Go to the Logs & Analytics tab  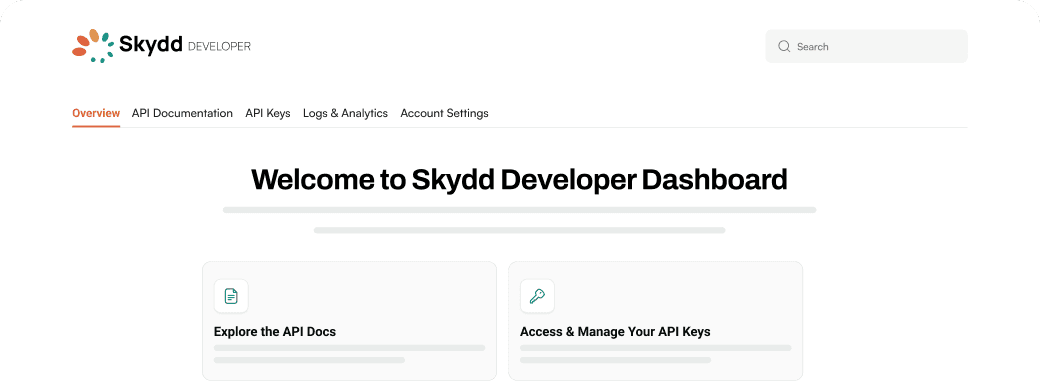(346, 113)
